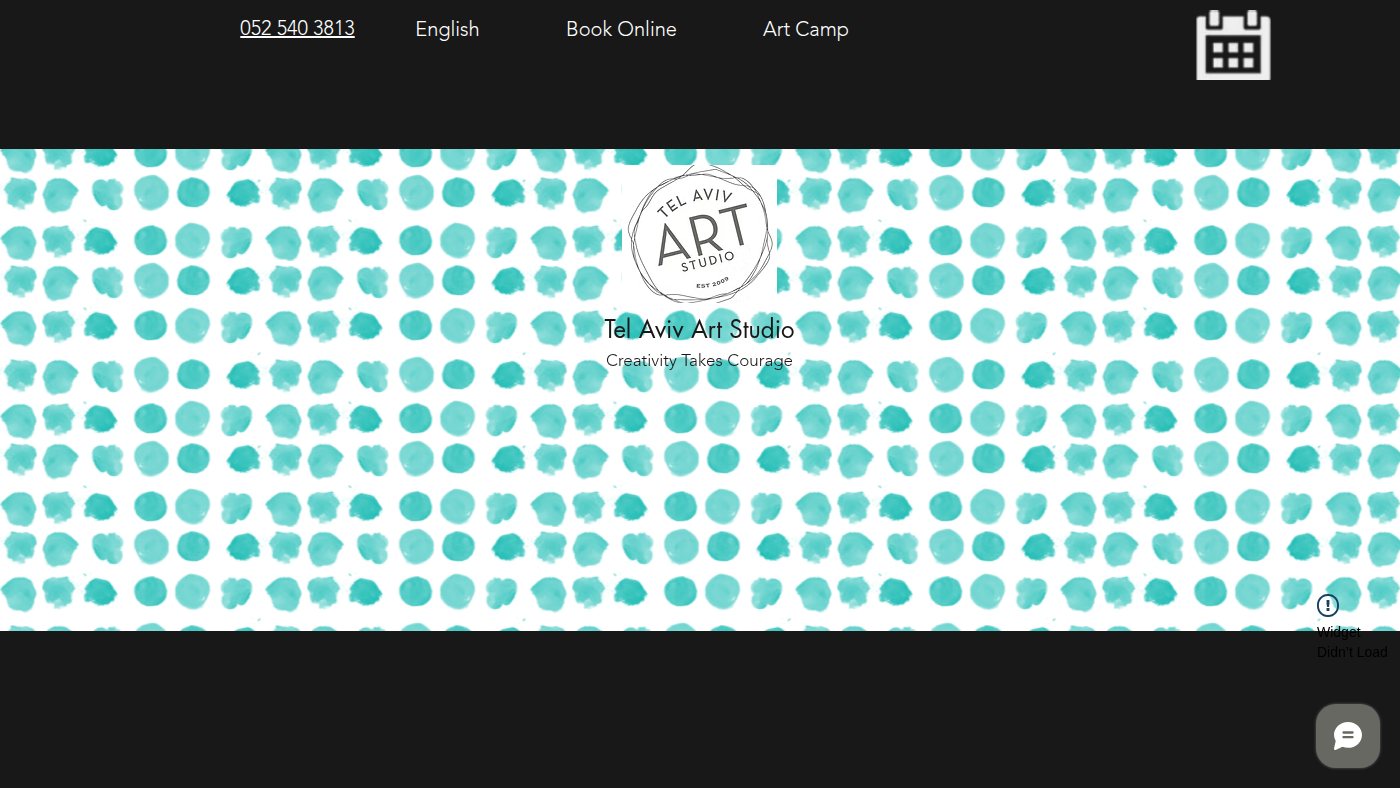Open the calendar icon in header
The width and height of the screenshot is (1400, 788).
(1233, 45)
